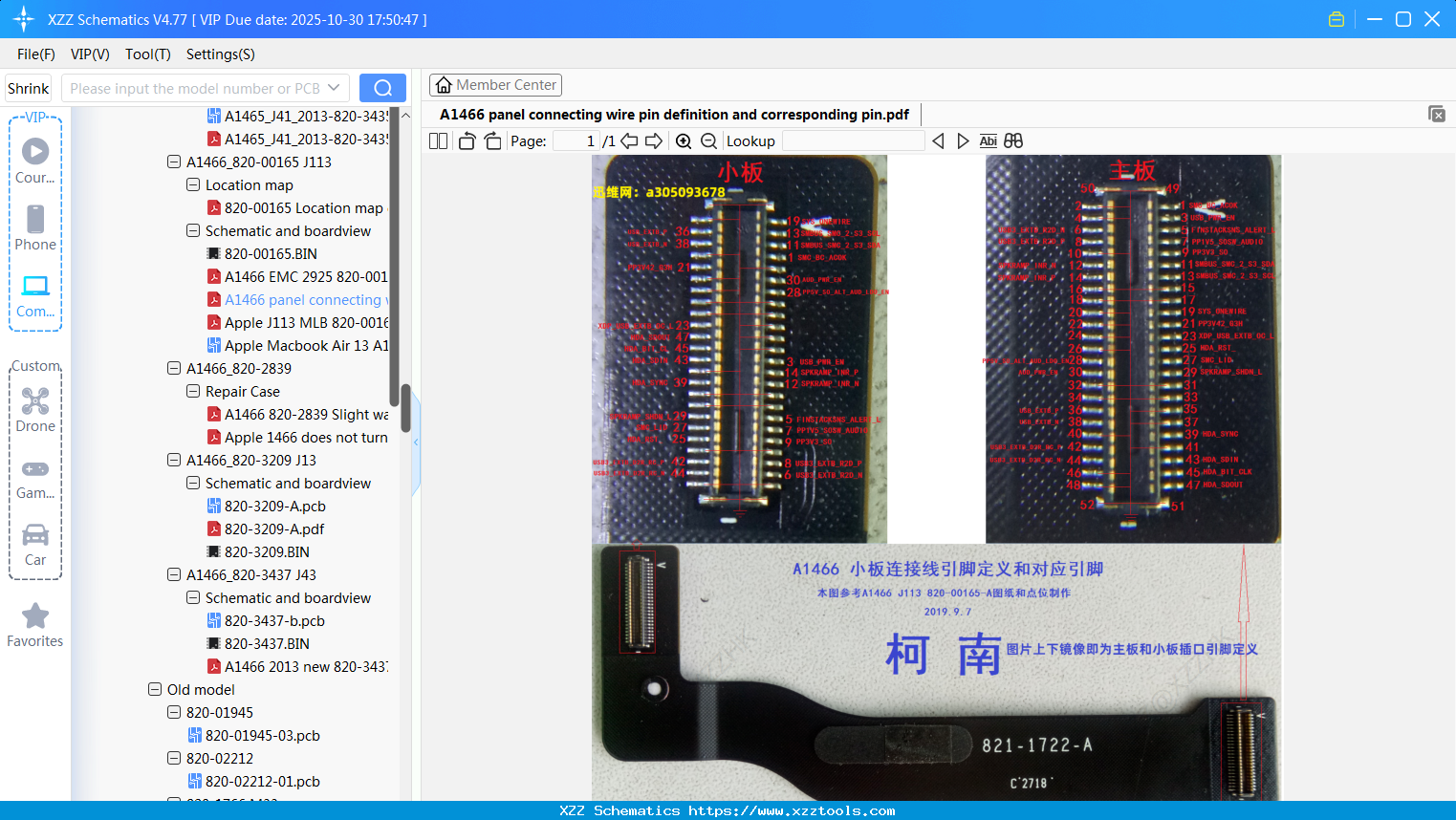The width and height of the screenshot is (1456, 820).
Task: Click the binoculars search icon
Action: [1013, 141]
